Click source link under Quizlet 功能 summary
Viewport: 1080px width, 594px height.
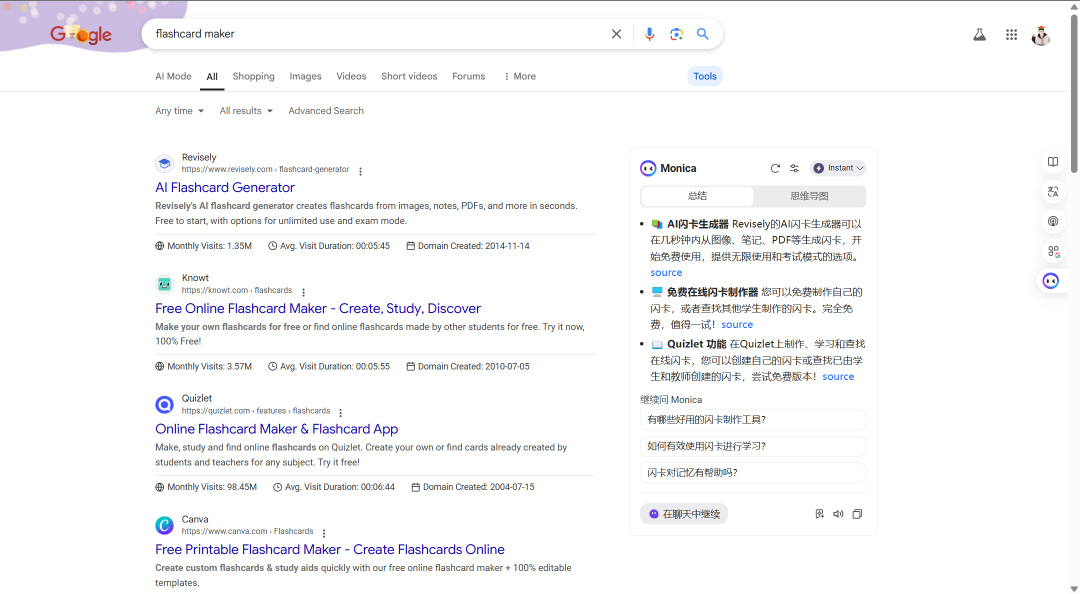coord(838,377)
